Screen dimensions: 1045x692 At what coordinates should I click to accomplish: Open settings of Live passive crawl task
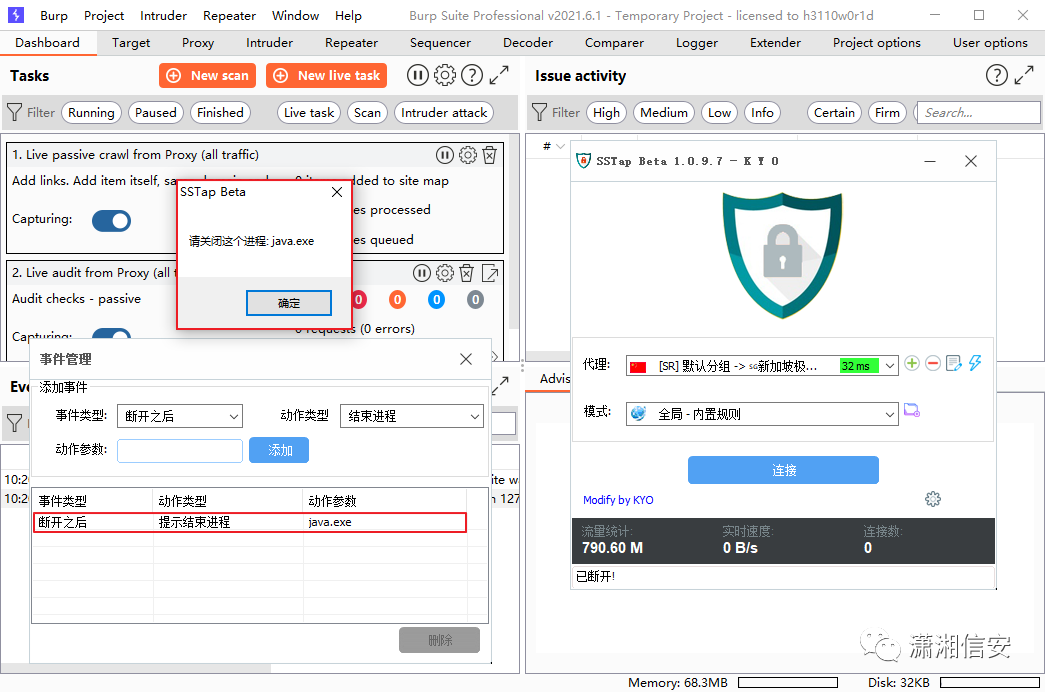click(468, 155)
